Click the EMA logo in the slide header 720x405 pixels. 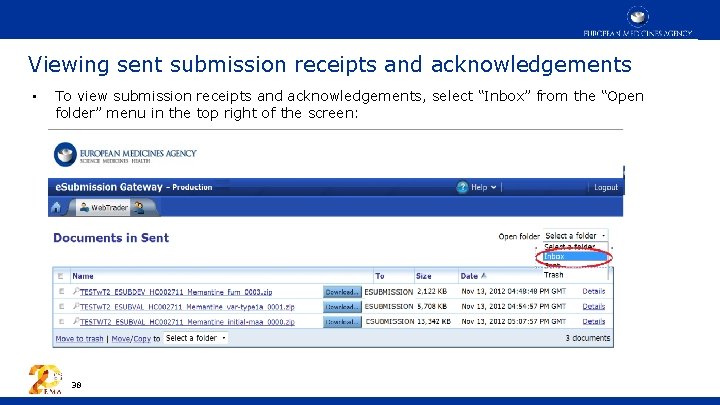(x=638, y=22)
